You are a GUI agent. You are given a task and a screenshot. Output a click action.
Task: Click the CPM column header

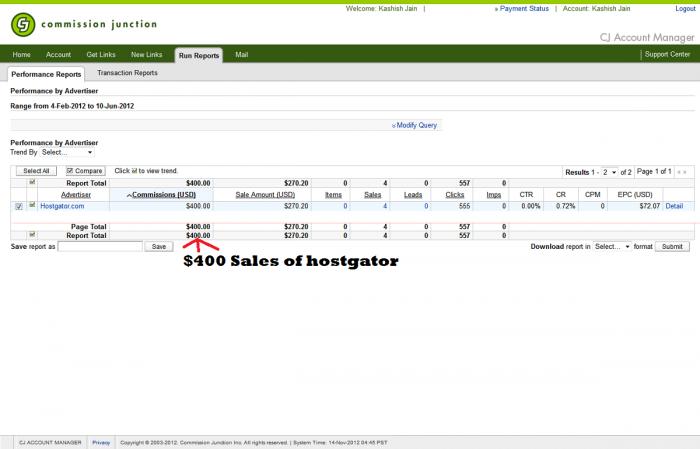tap(592, 195)
